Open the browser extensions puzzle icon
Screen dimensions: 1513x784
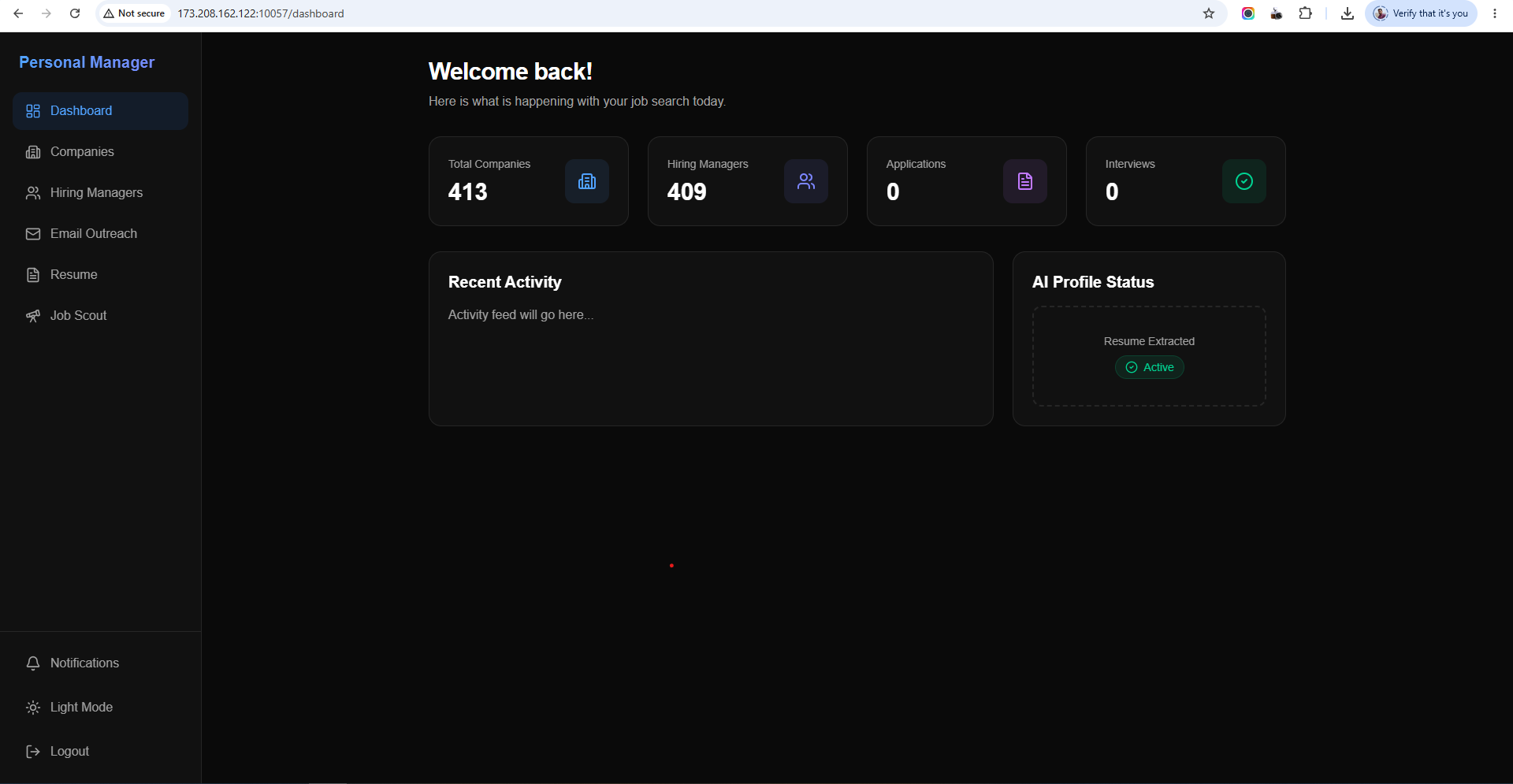(x=1305, y=13)
